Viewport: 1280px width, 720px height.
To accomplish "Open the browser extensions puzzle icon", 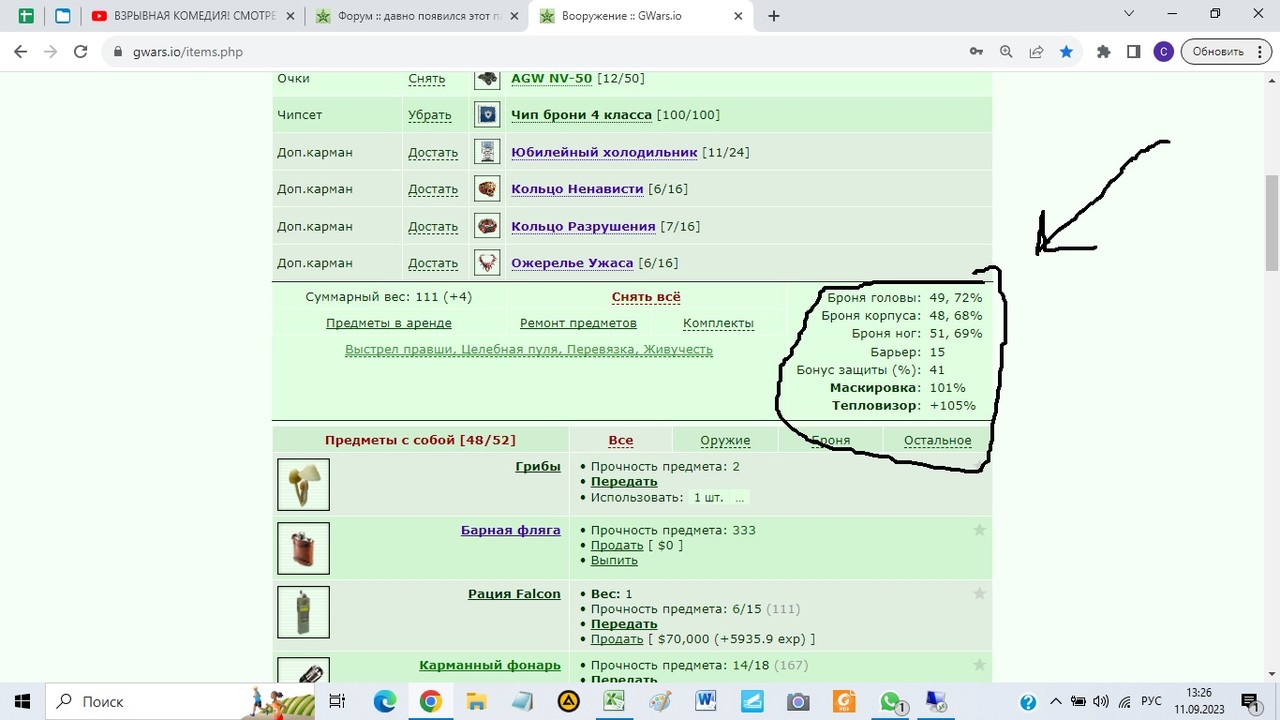I will [x=1103, y=52].
